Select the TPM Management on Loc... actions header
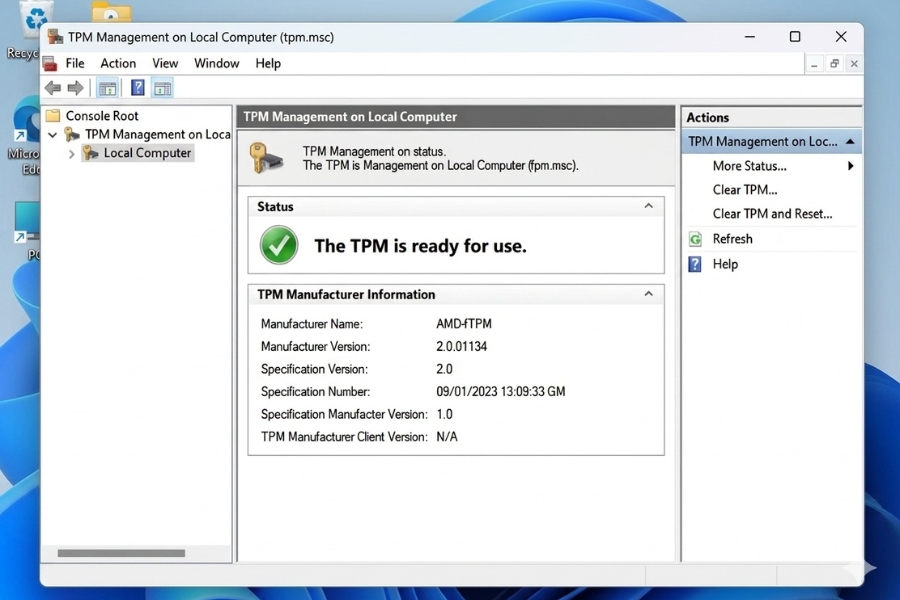The width and height of the screenshot is (900, 600). point(771,141)
